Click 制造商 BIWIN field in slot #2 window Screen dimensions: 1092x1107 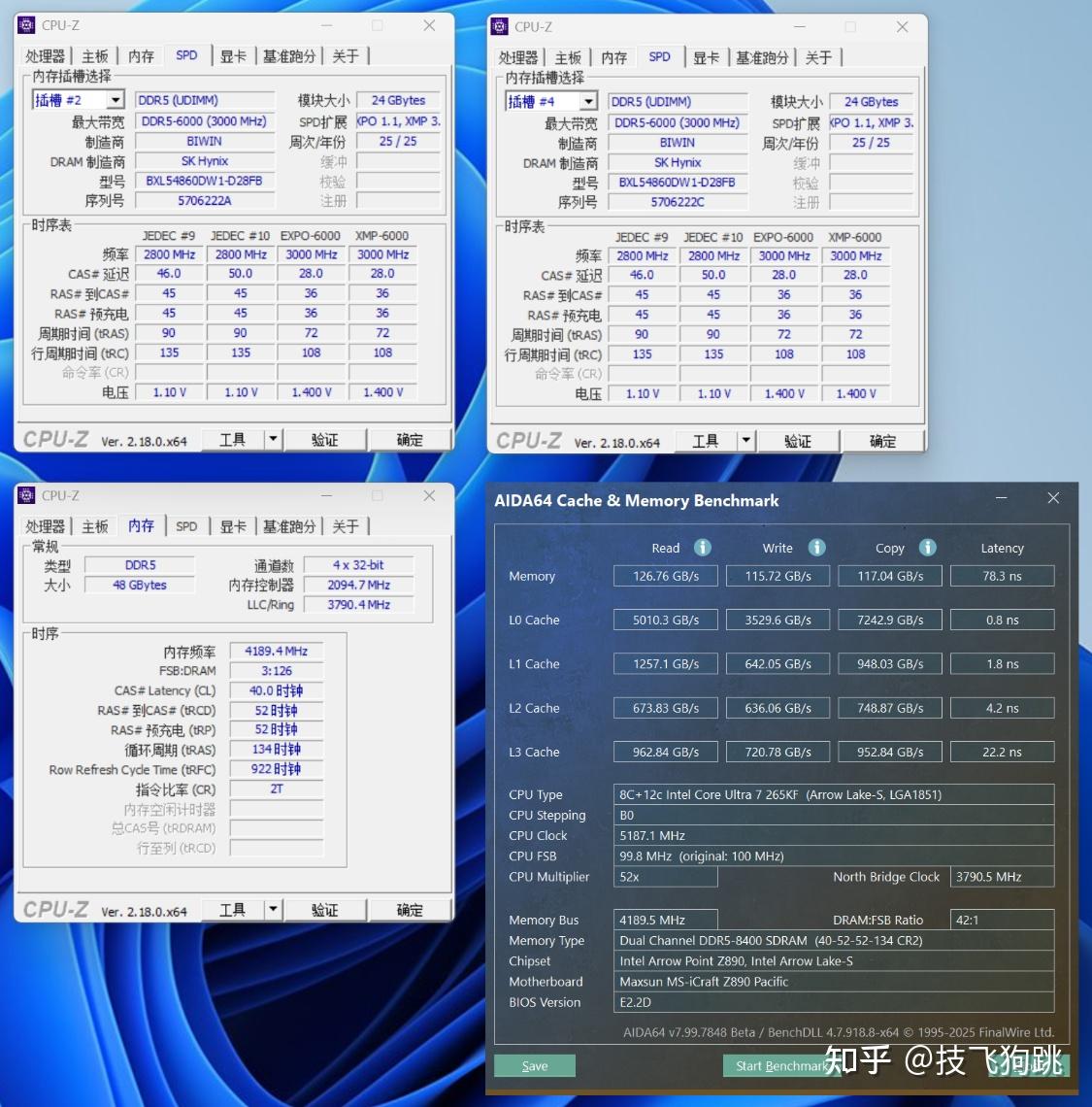tap(205, 141)
